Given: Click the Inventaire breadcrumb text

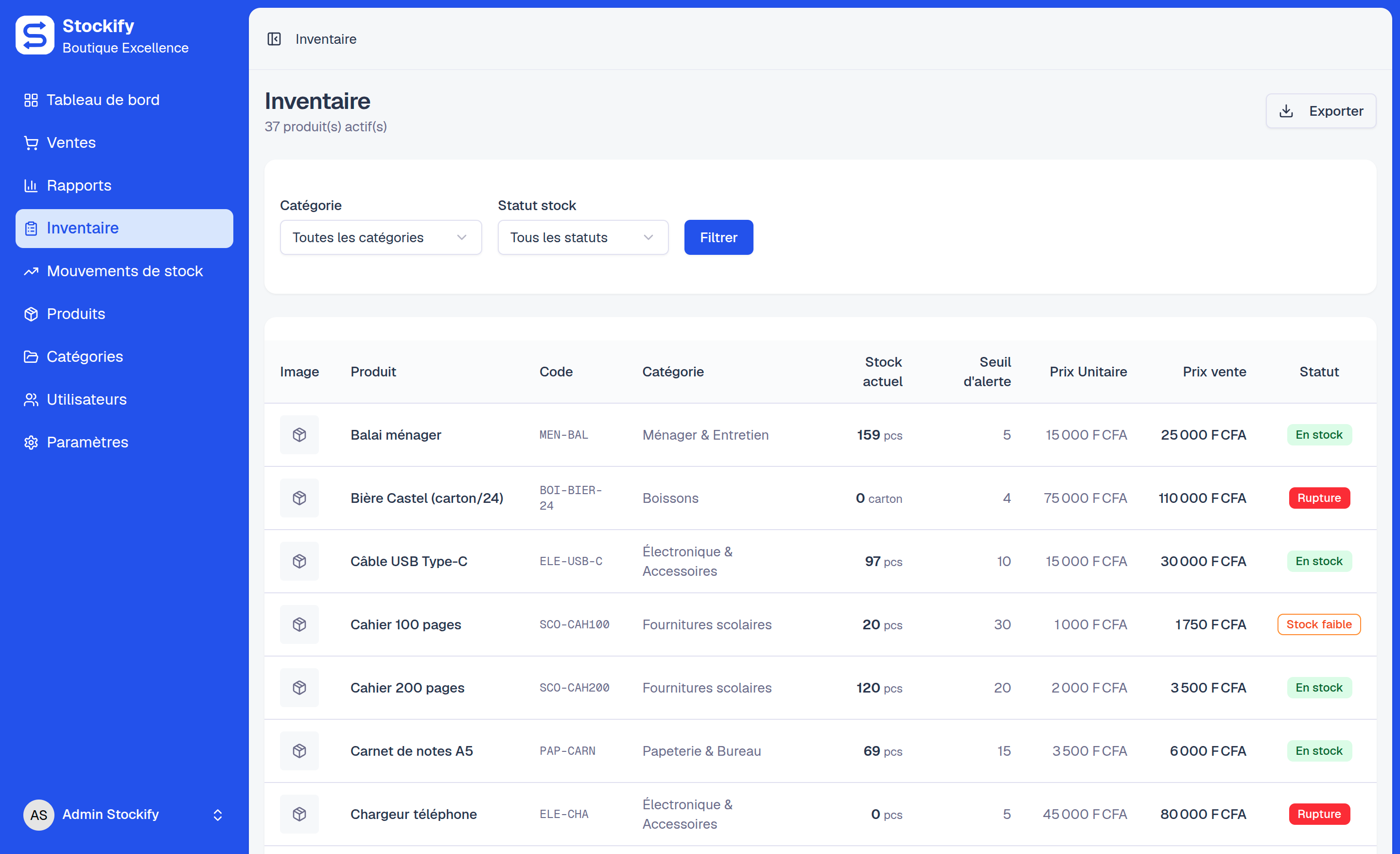Looking at the screenshot, I should 326,38.
